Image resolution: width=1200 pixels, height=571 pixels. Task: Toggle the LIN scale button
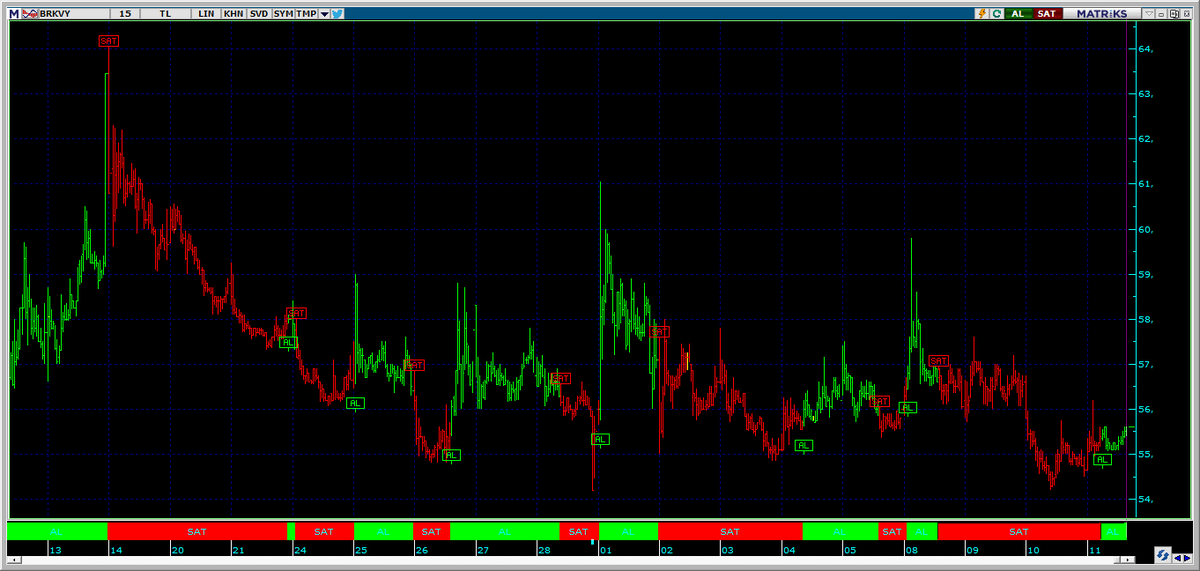(x=206, y=14)
